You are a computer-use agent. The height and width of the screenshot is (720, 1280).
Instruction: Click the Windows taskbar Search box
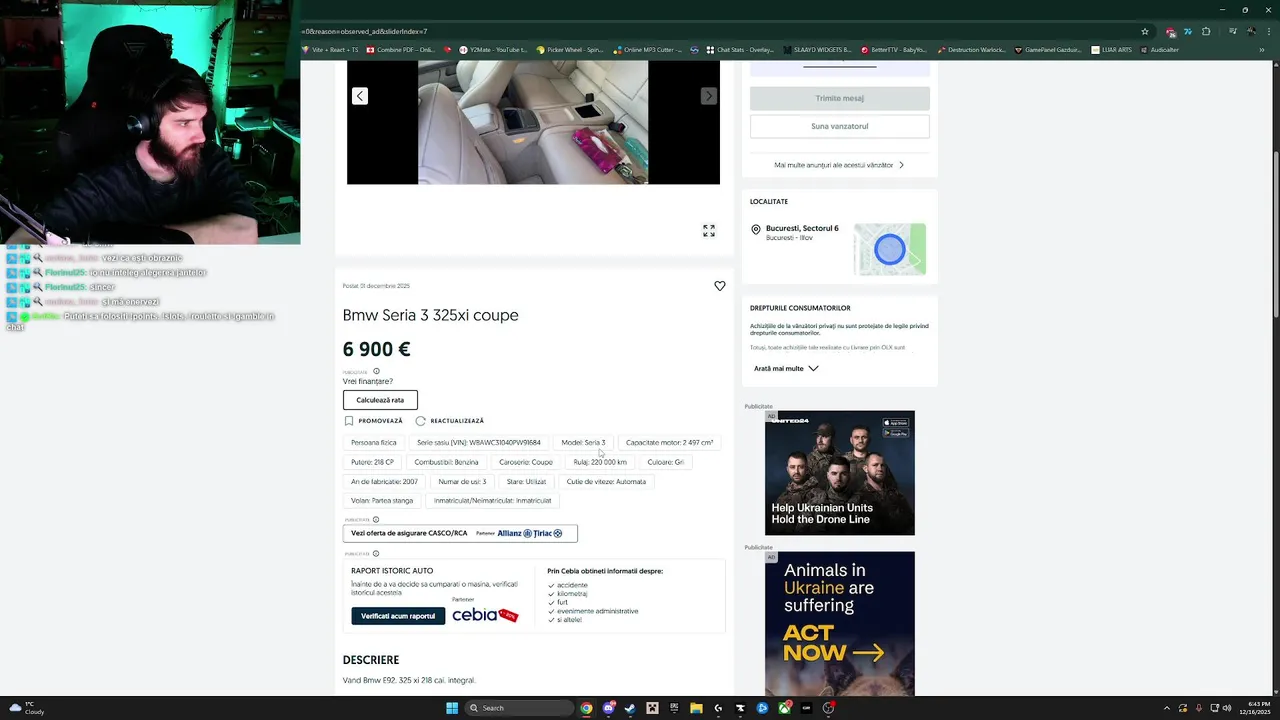[x=520, y=708]
